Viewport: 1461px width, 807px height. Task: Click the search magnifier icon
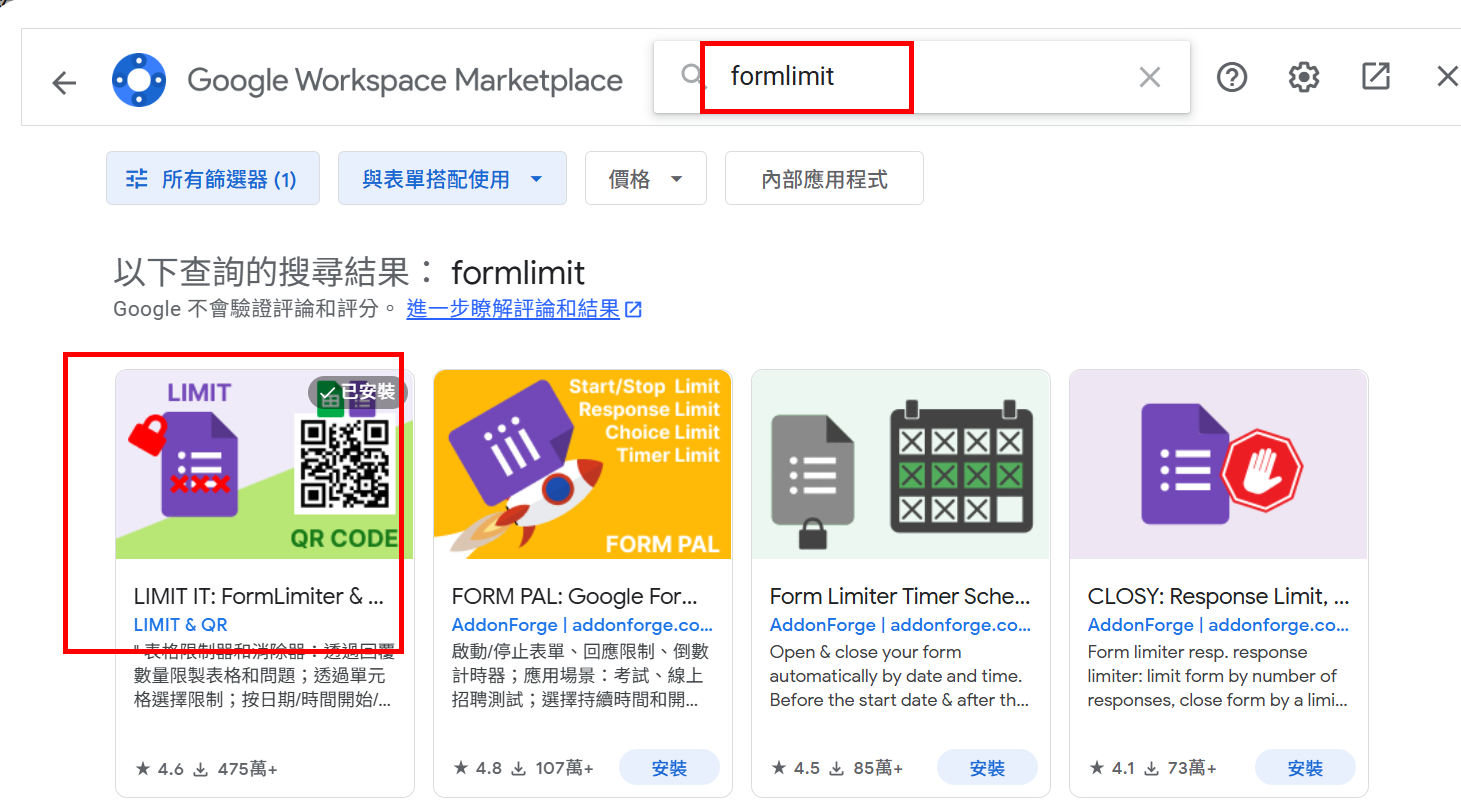(x=692, y=76)
